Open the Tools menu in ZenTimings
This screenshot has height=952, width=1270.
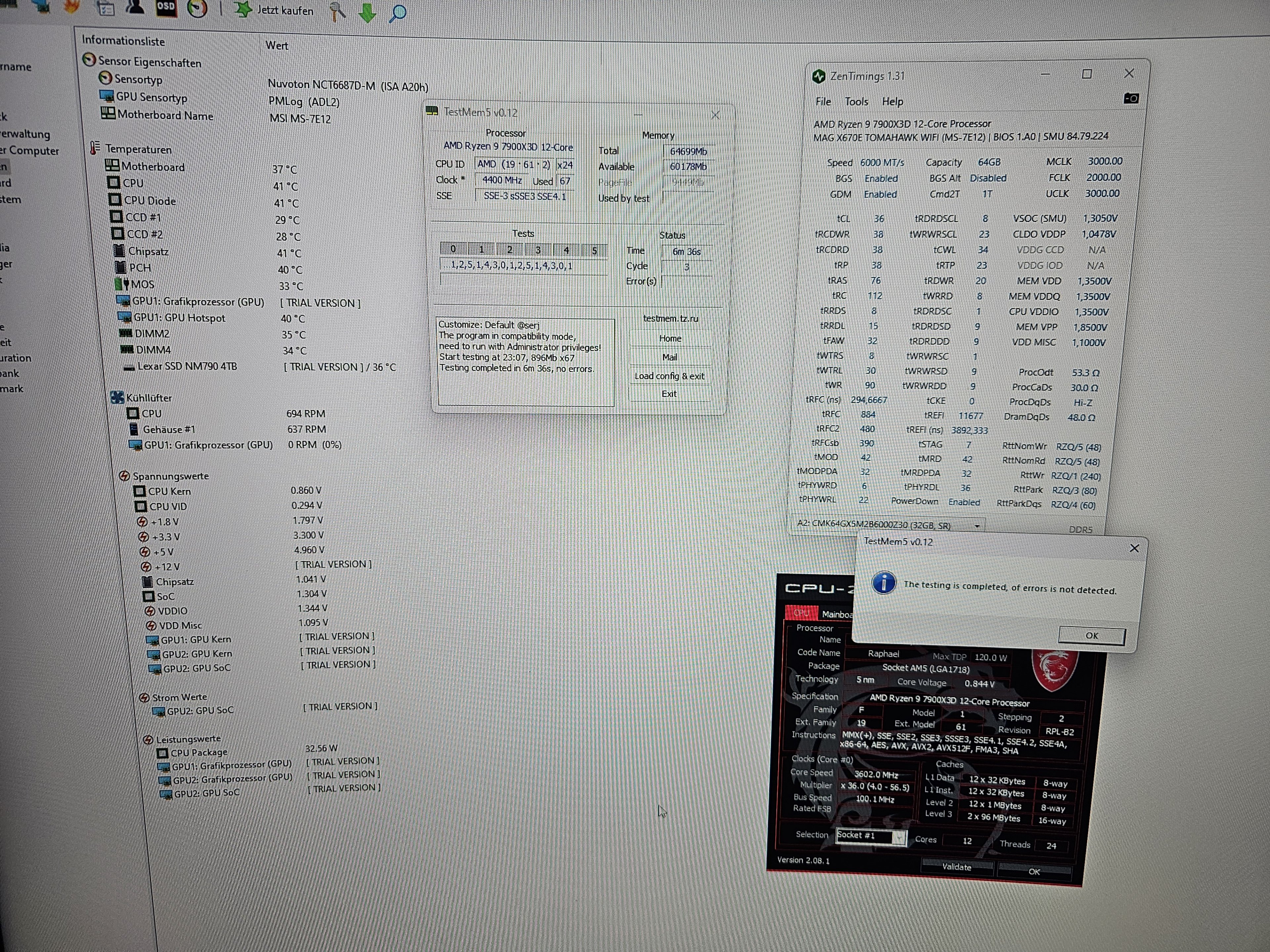(x=856, y=101)
